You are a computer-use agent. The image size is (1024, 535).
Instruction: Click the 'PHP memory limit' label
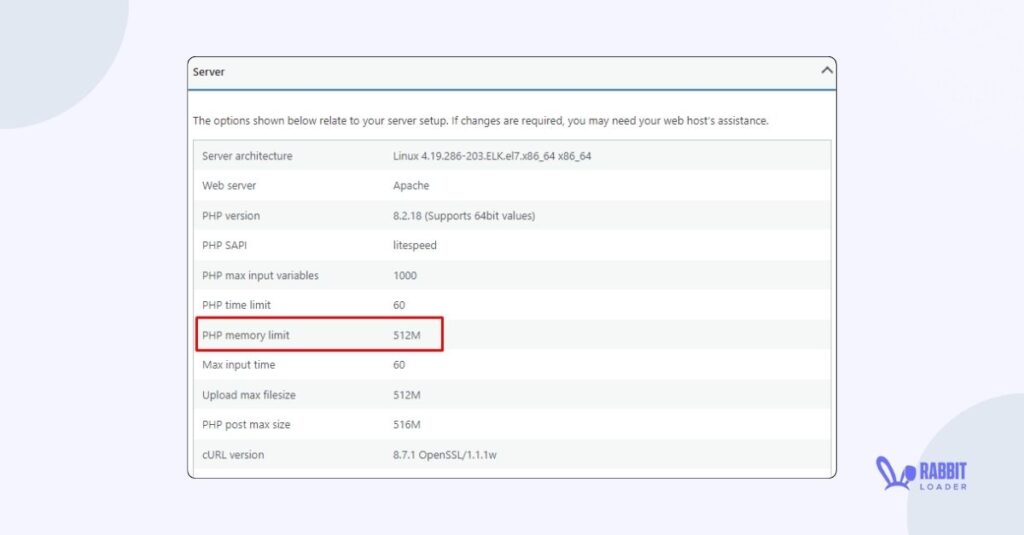(246, 335)
